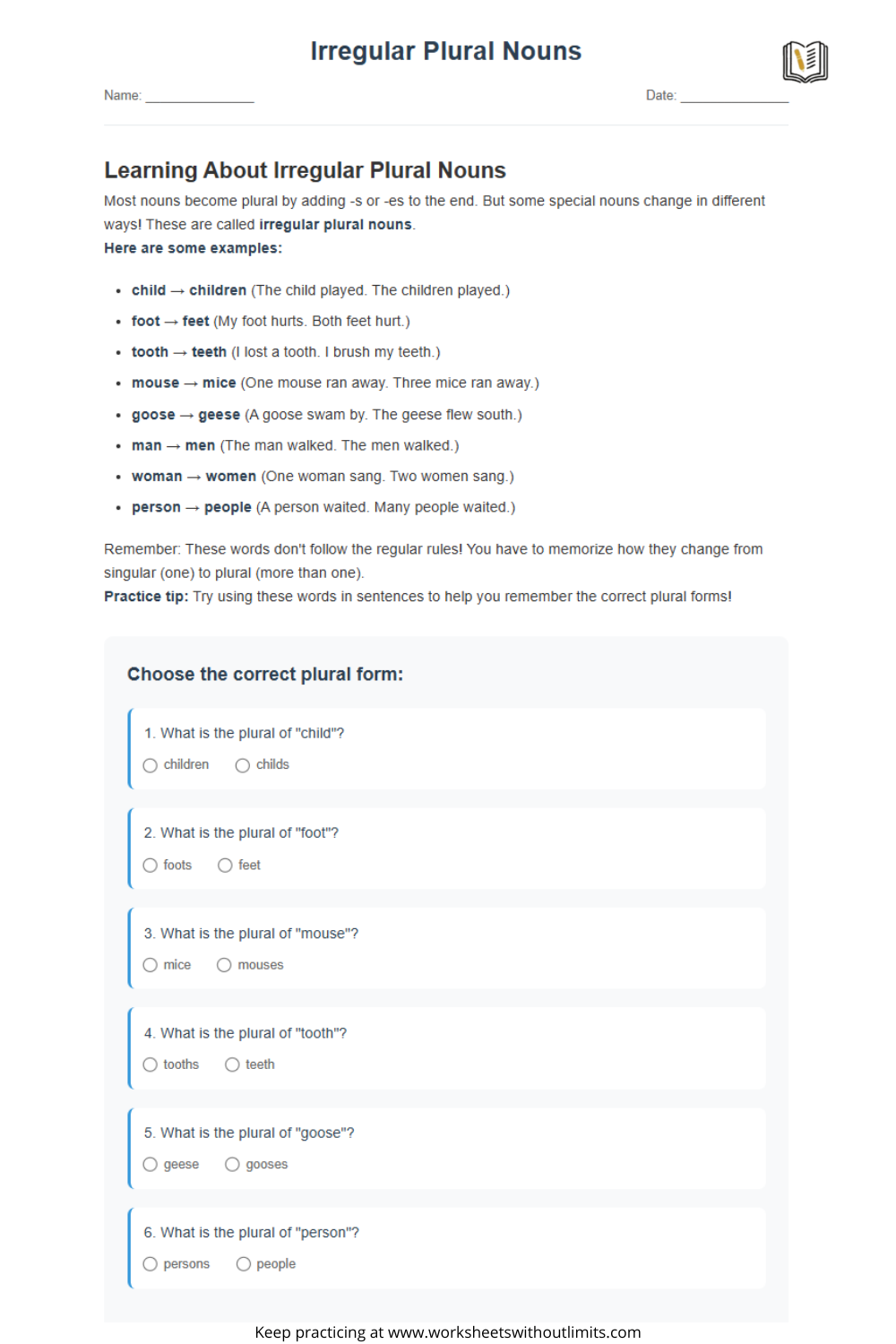
Task: Click the "Irregular Plural Nouns" page title
Action: 446,51
